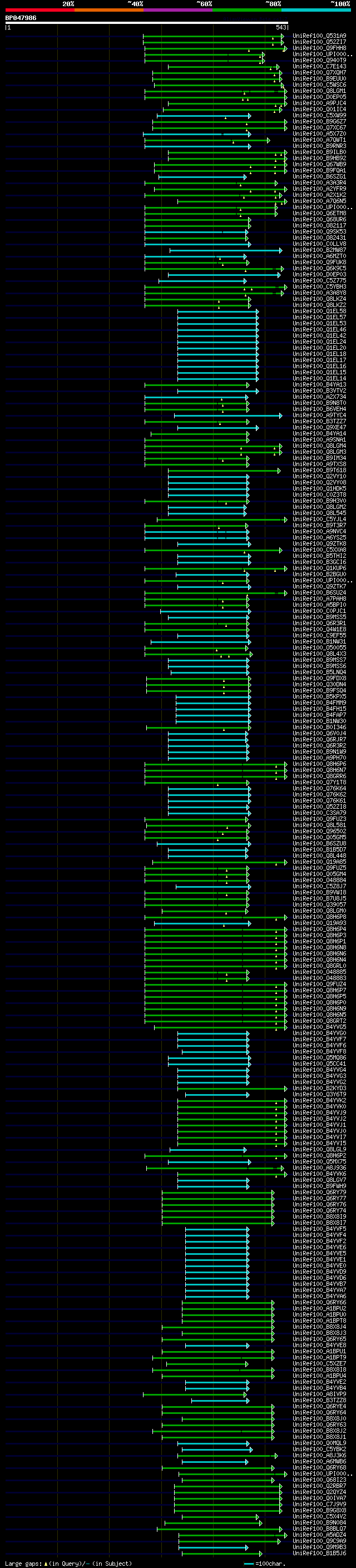Image resolution: width=356 pixels, height=1568 pixels.
Task: Select the label UniRef100_Q1EL14
Action: click(x=319, y=379)
